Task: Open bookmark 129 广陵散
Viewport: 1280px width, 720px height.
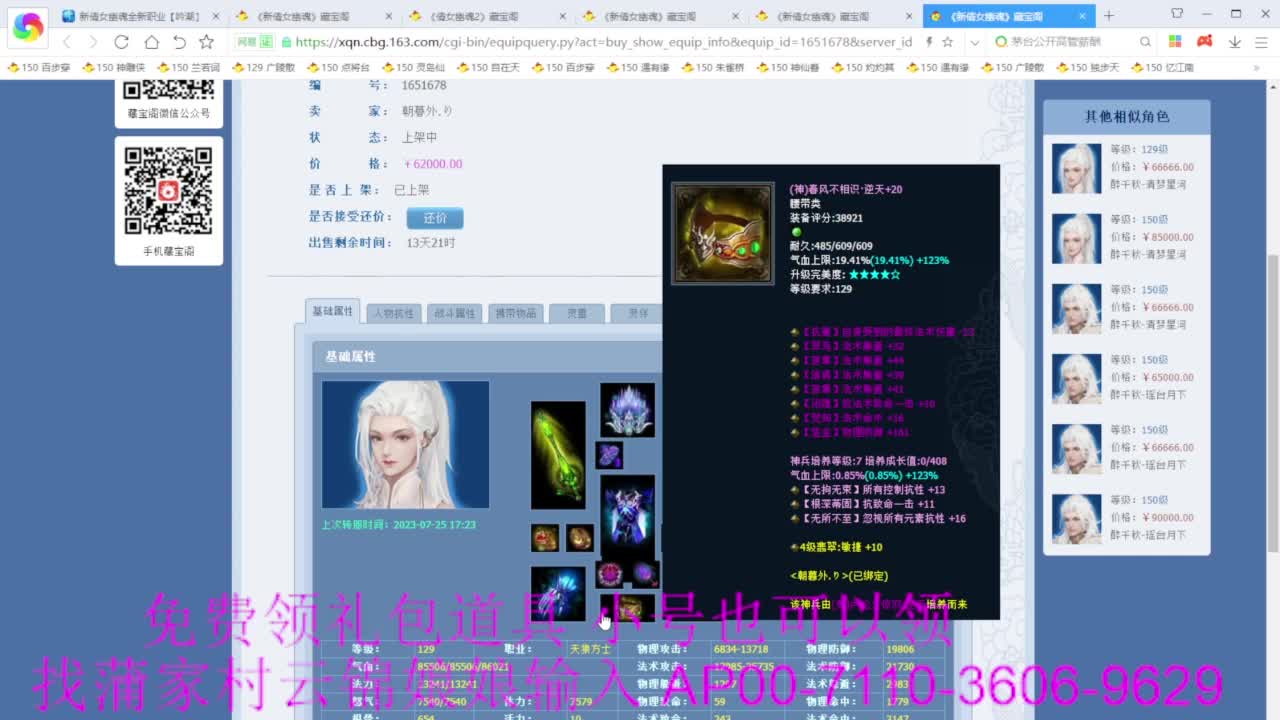Action: tap(264, 67)
